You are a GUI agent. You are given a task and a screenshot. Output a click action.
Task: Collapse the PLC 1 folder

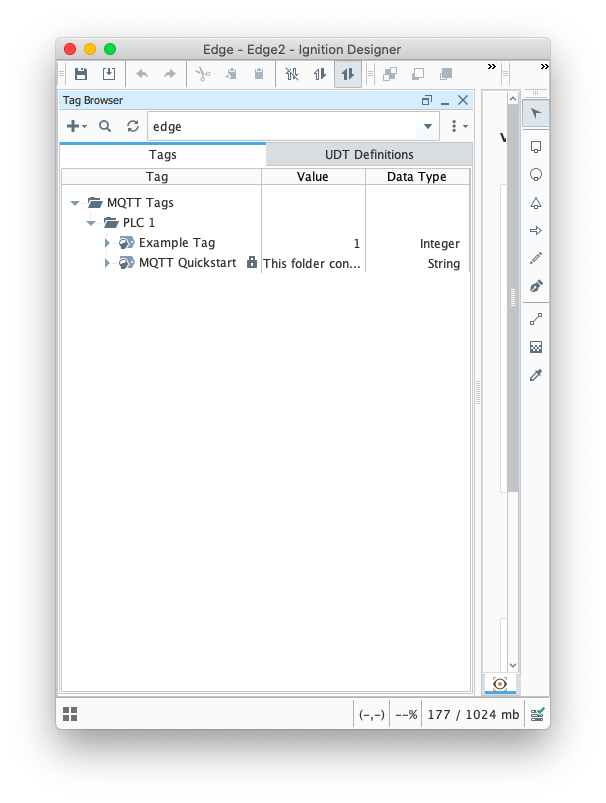pos(91,223)
